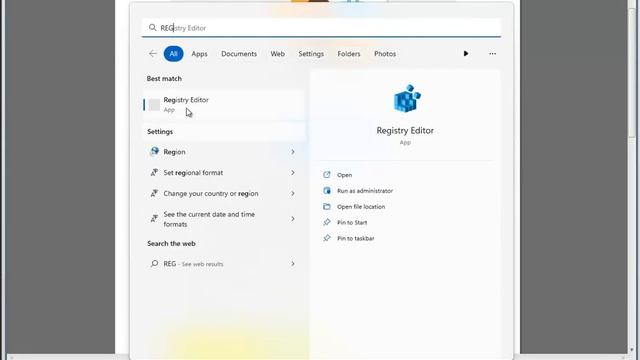Open Registry Editor from the right pane

[344, 175]
